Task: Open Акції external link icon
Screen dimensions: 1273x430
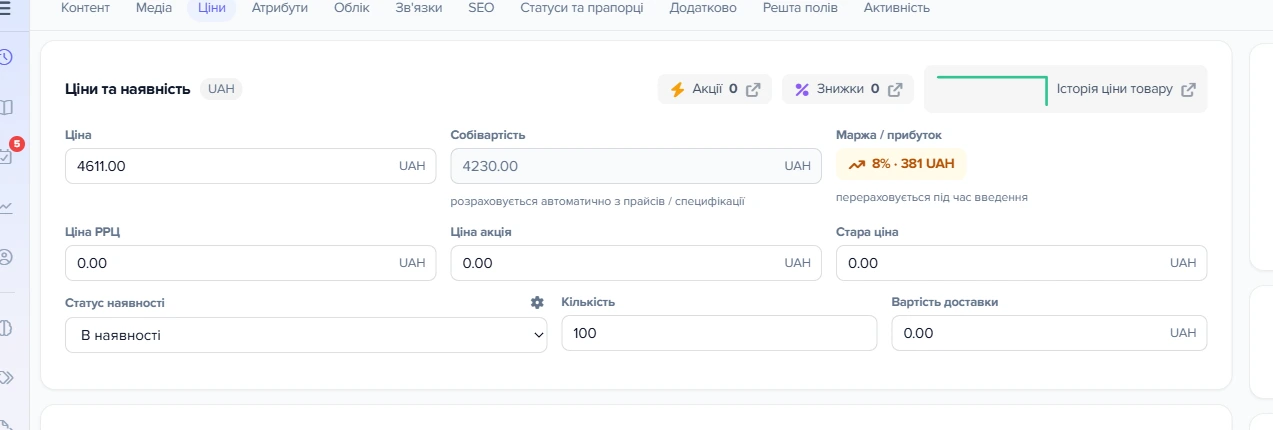Action: point(754,89)
